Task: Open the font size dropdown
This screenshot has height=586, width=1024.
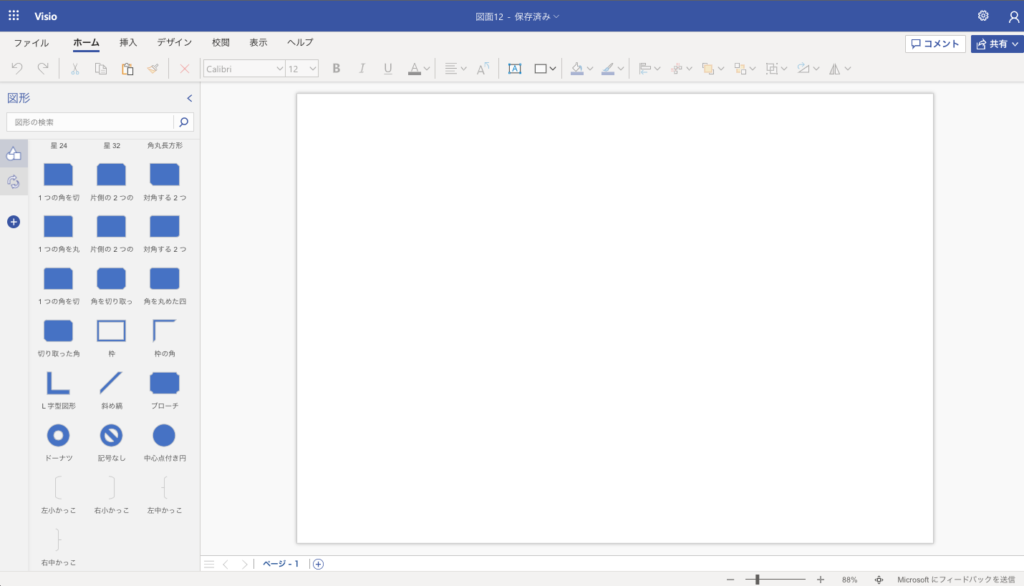Action: tap(313, 69)
